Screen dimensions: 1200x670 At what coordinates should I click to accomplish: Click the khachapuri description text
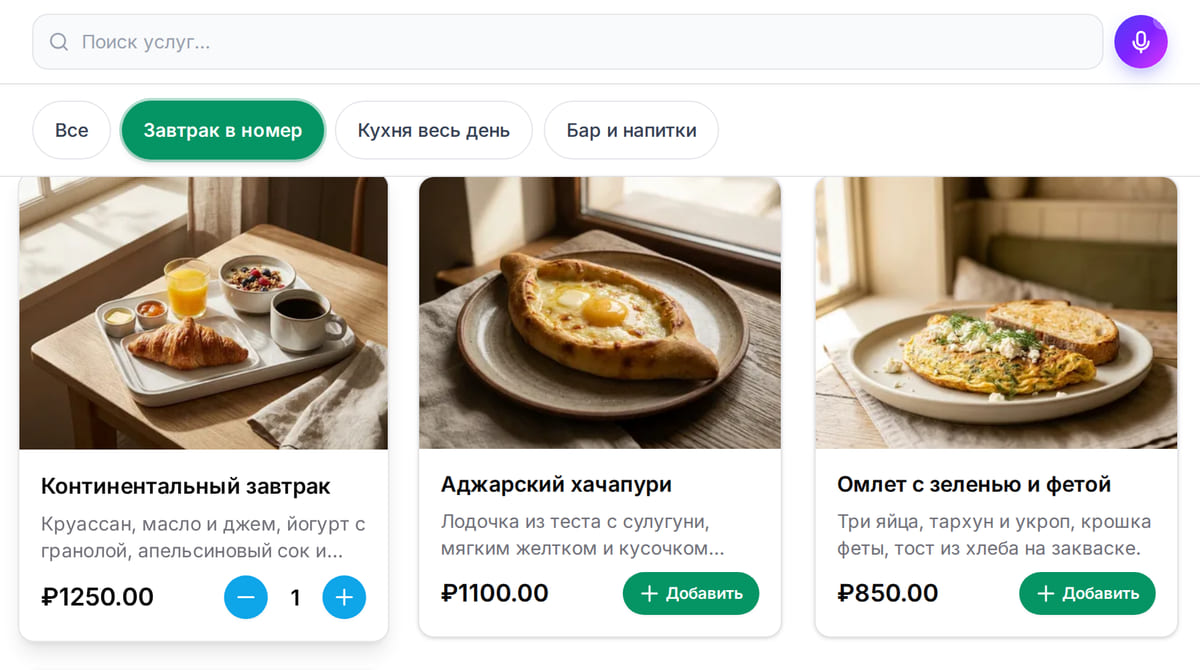tap(583, 536)
